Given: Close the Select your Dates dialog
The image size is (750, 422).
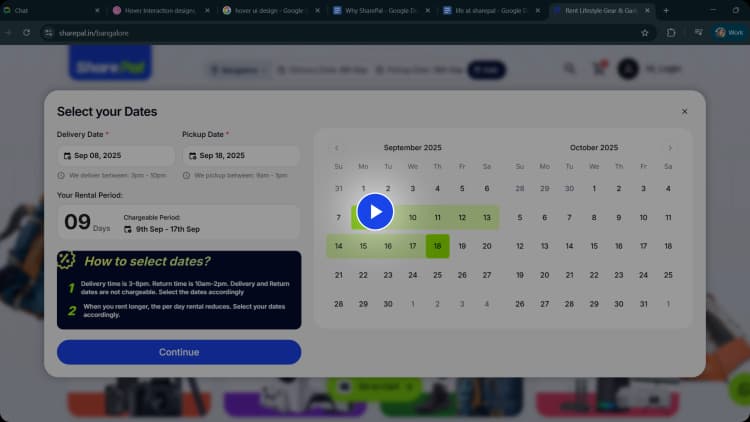Looking at the screenshot, I should [684, 112].
